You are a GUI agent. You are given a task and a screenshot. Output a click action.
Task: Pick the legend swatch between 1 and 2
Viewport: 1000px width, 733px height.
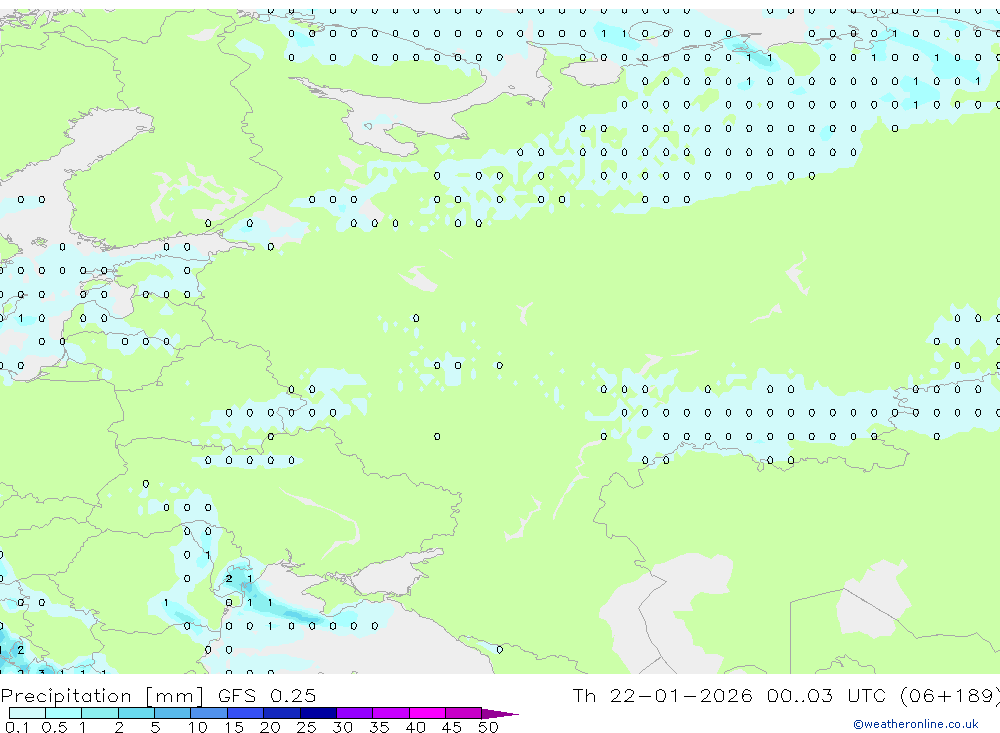(100, 713)
